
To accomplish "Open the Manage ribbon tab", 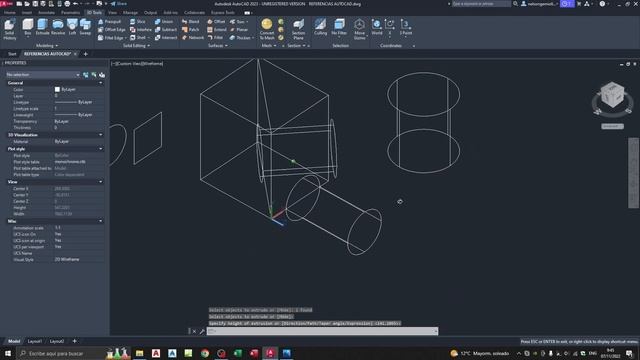I will [131, 13].
